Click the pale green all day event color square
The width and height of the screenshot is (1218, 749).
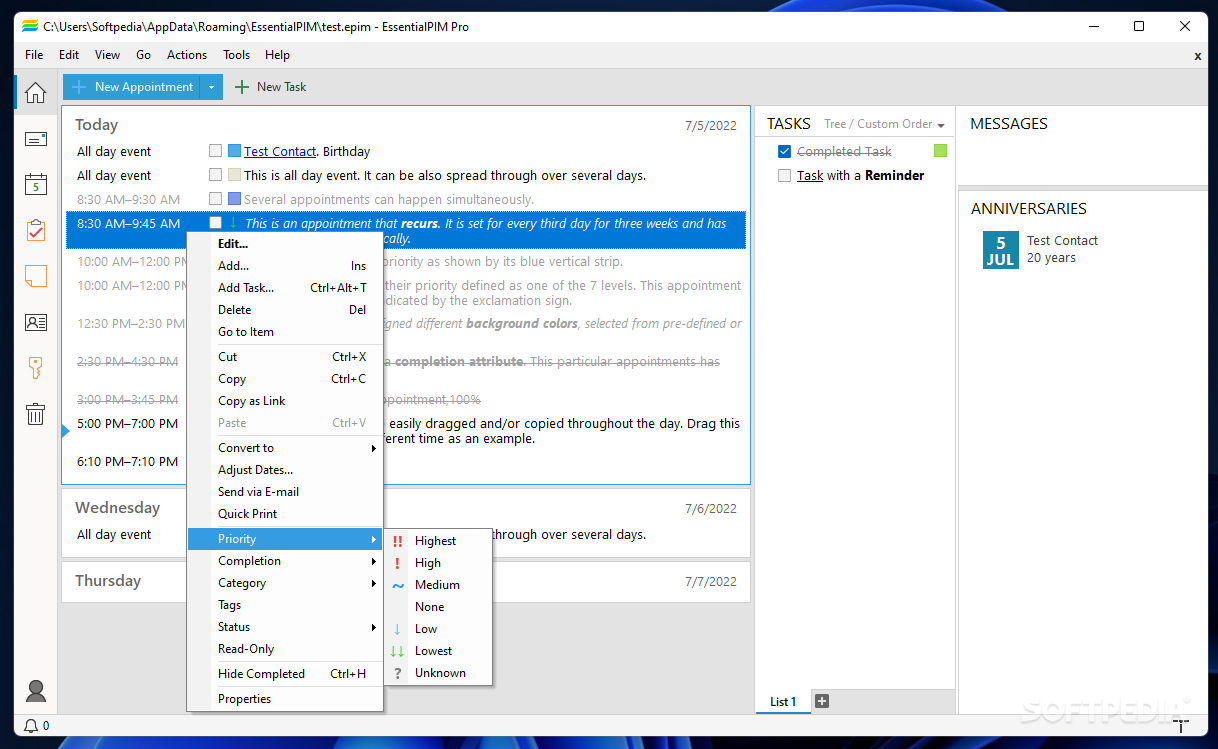pyautogui.click(x=234, y=175)
